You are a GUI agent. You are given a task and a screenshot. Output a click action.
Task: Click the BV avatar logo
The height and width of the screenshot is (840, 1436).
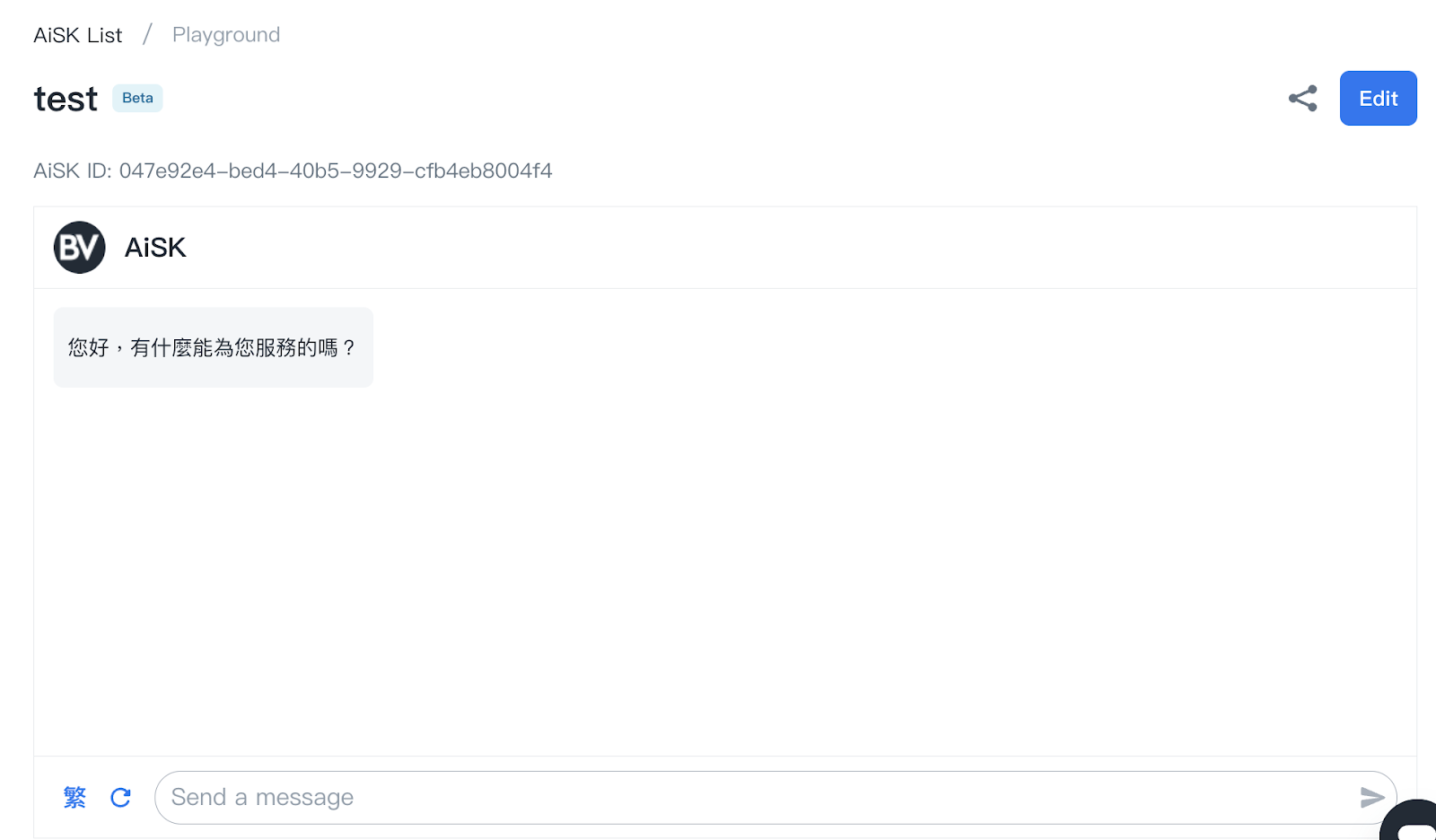[80, 247]
